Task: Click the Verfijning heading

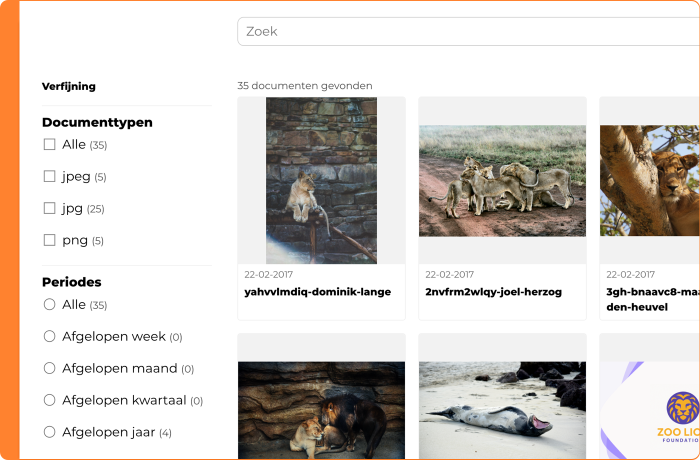Action: 69,86
